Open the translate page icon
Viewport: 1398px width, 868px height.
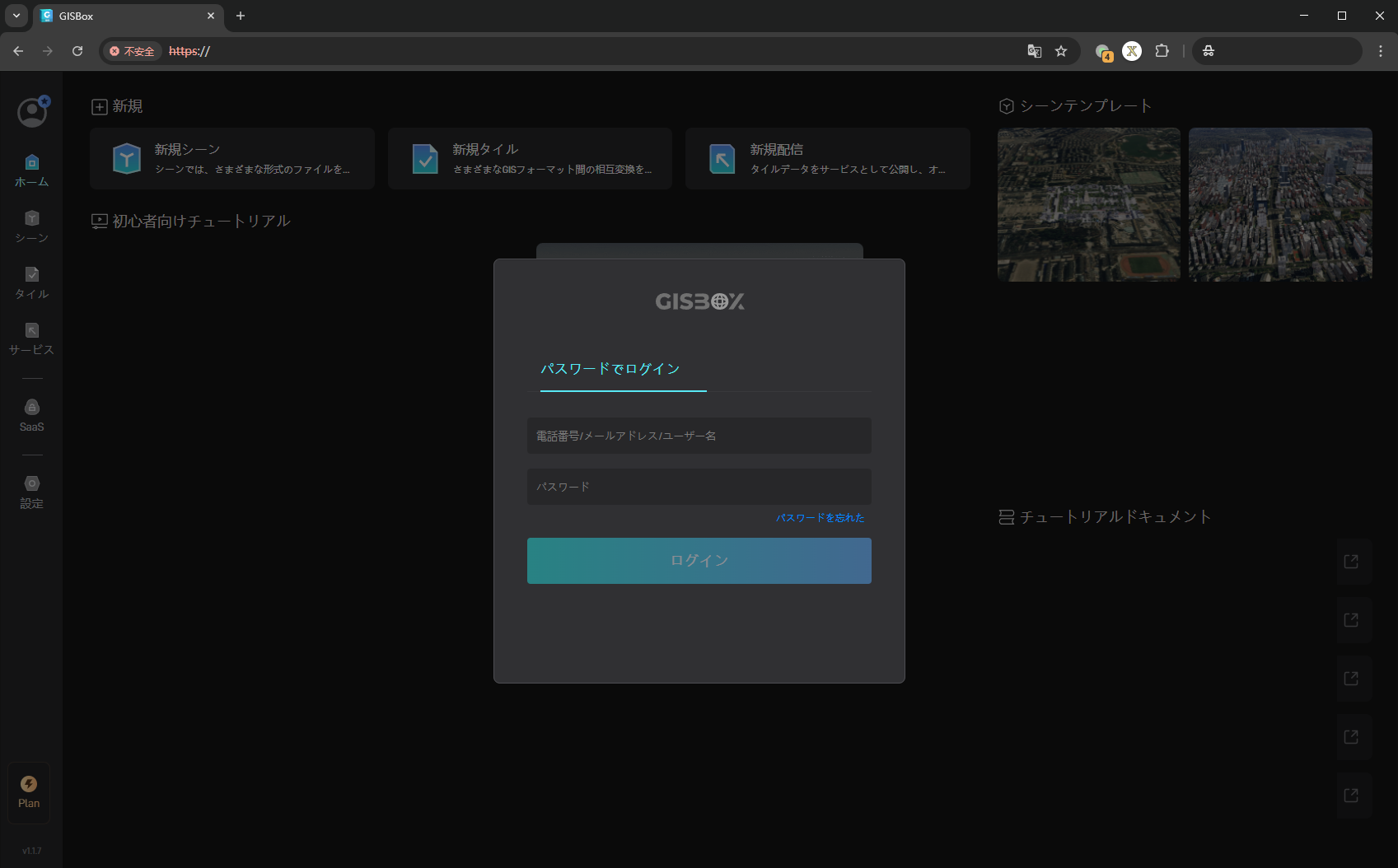[1035, 51]
